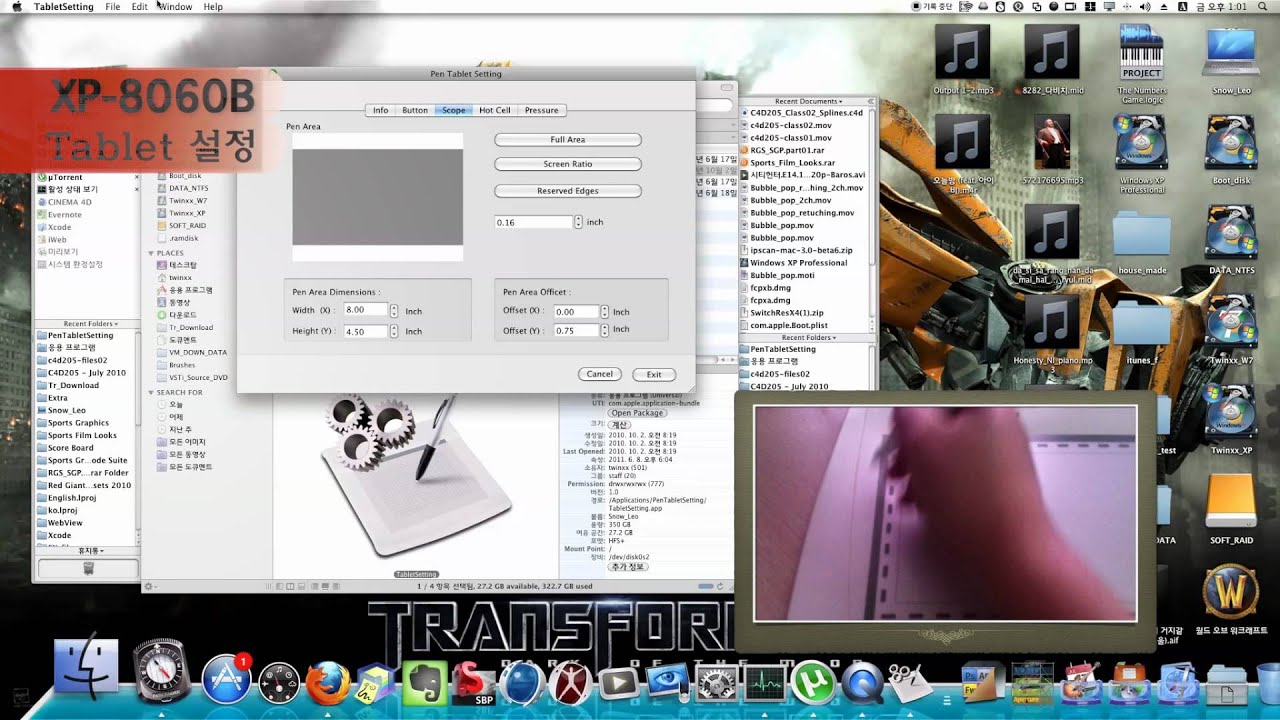The width and height of the screenshot is (1280, 720).
Task: Adjust the Width (X) stepper
Action: click(394, 311)
